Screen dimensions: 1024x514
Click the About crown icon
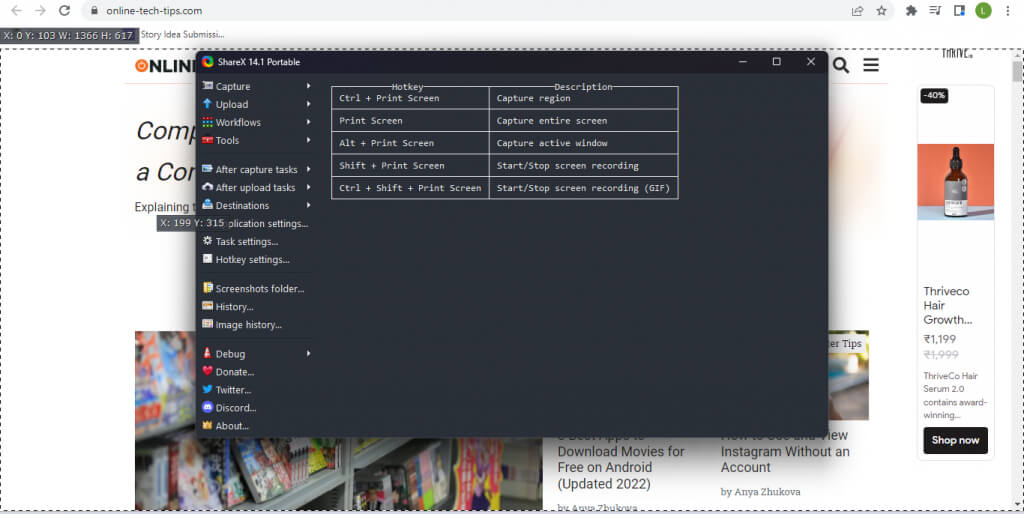(x=208, y=425)
